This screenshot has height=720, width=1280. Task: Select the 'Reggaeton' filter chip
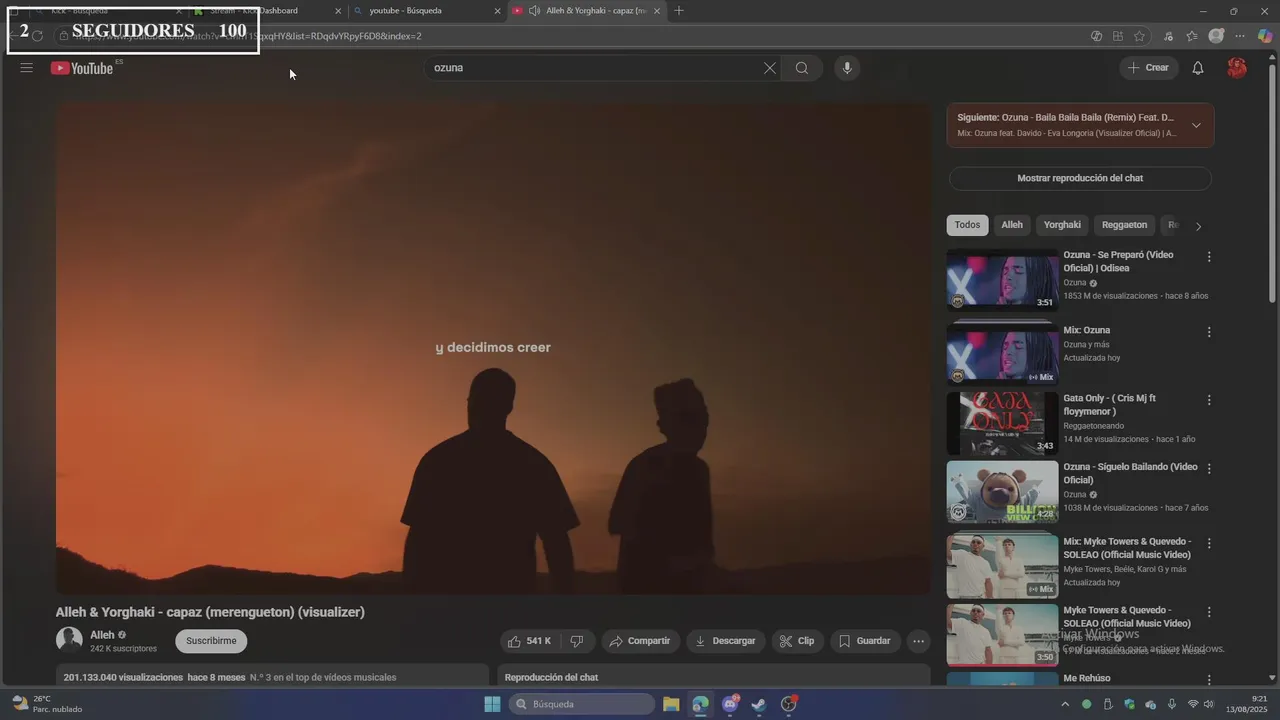1124,225
